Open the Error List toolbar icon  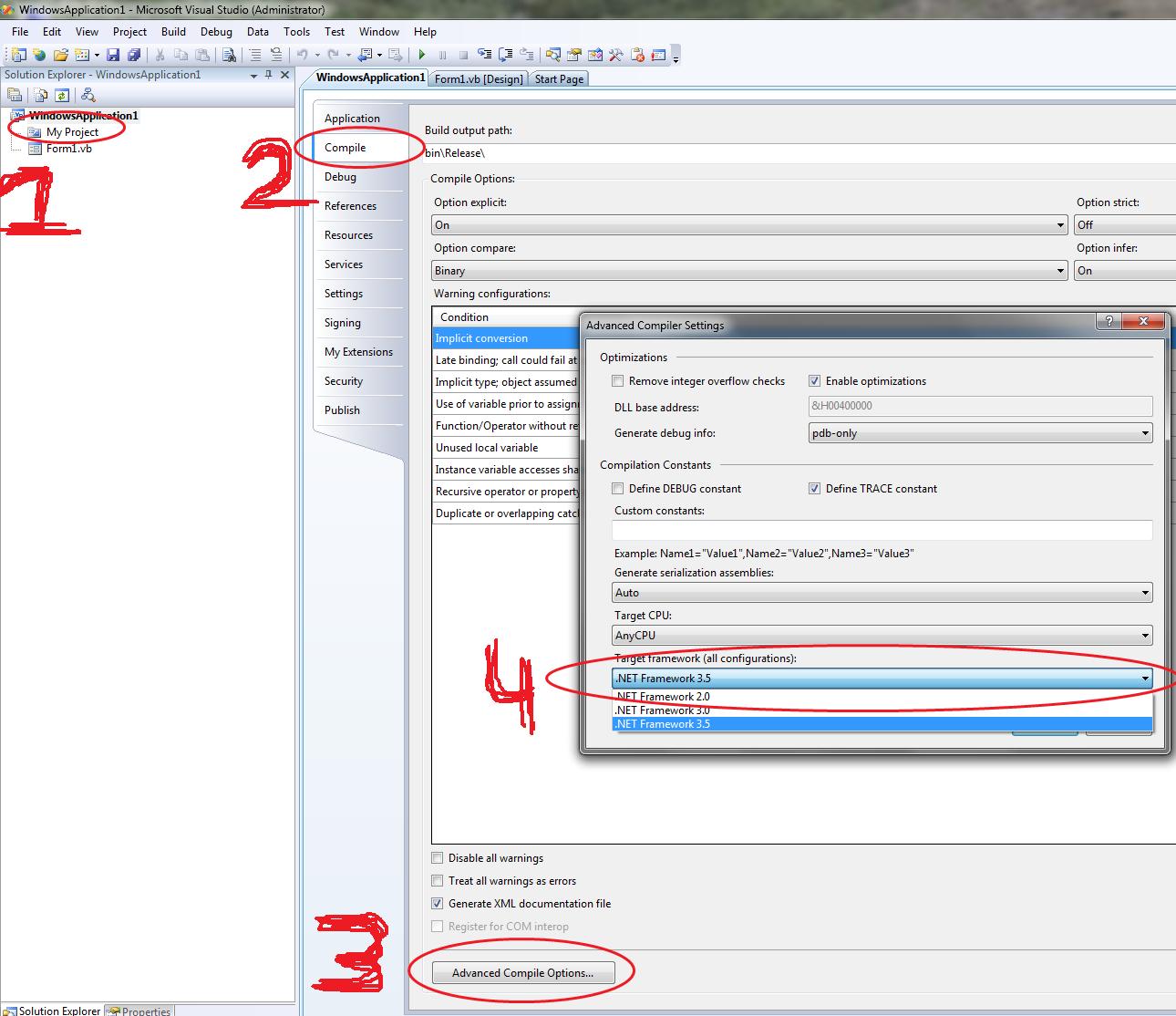637,55
